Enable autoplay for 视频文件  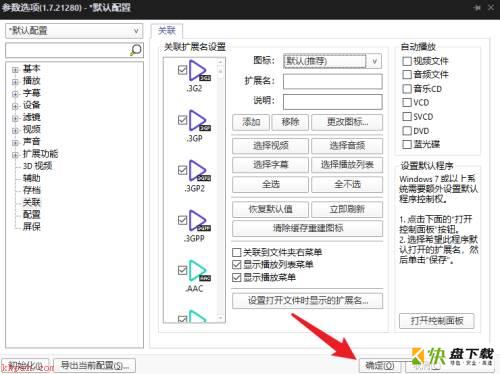pos(407,61)
